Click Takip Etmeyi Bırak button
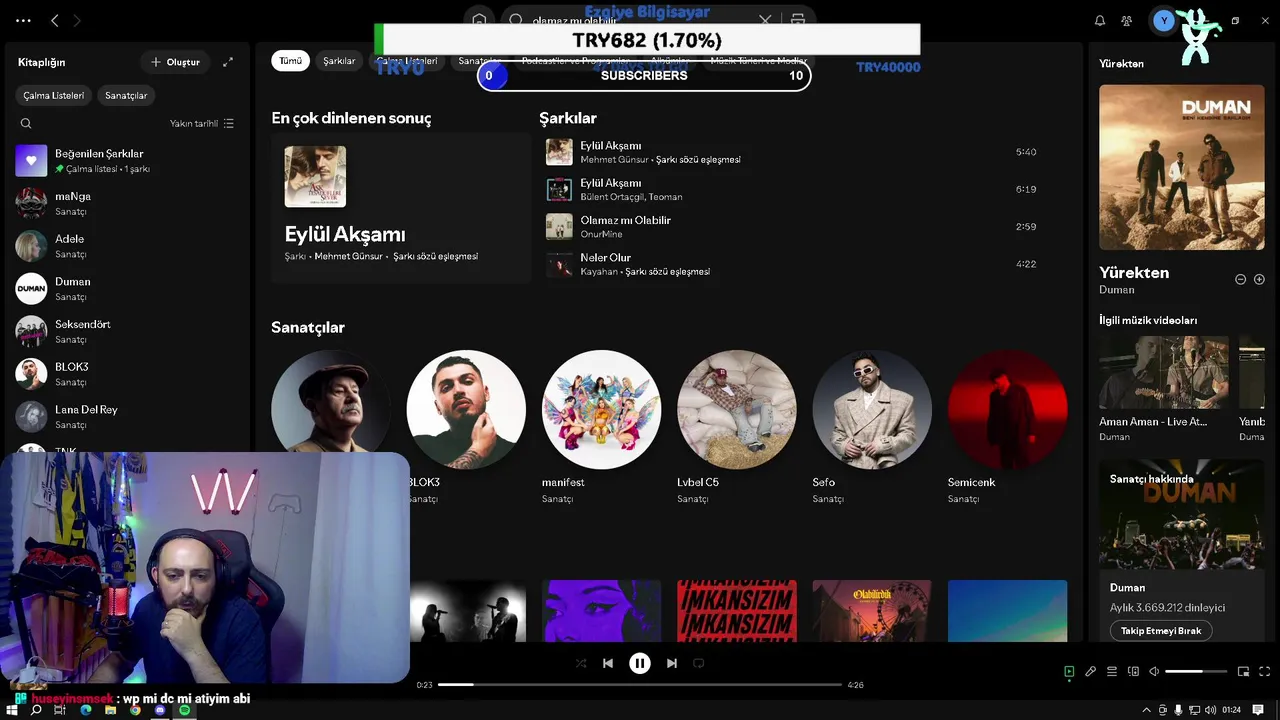This screenshot has width=1280, height=720. point(1161,631)
